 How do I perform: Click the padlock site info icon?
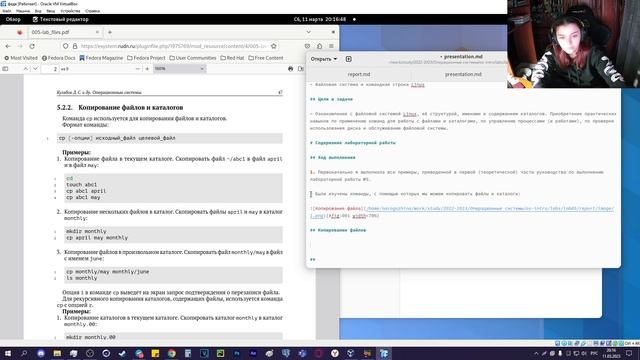[75, 46]
